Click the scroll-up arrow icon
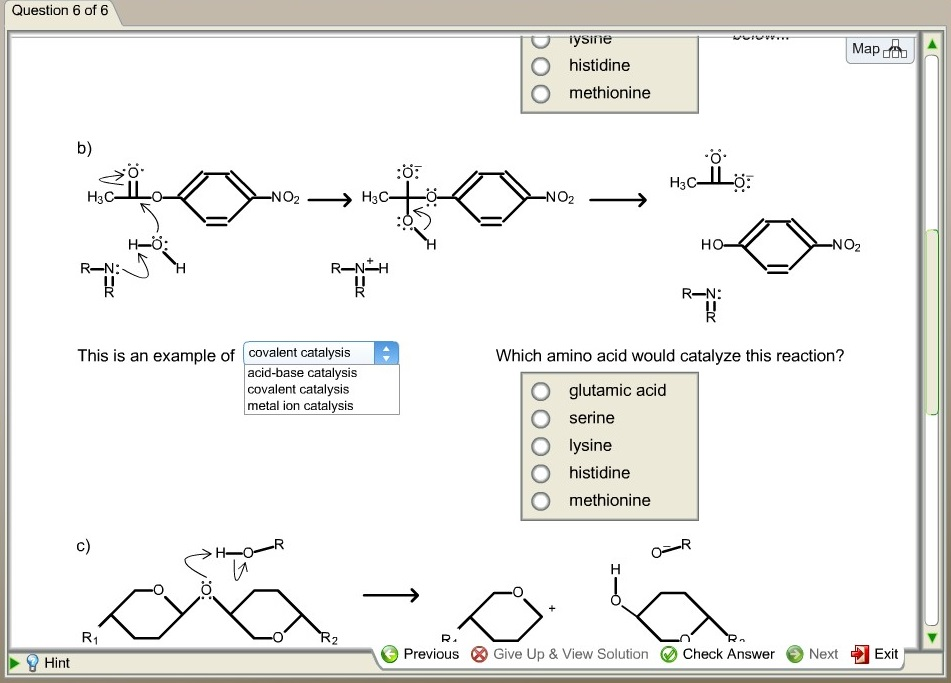The height and width of the screenshot is (683, 951). [x=934, y=43]
